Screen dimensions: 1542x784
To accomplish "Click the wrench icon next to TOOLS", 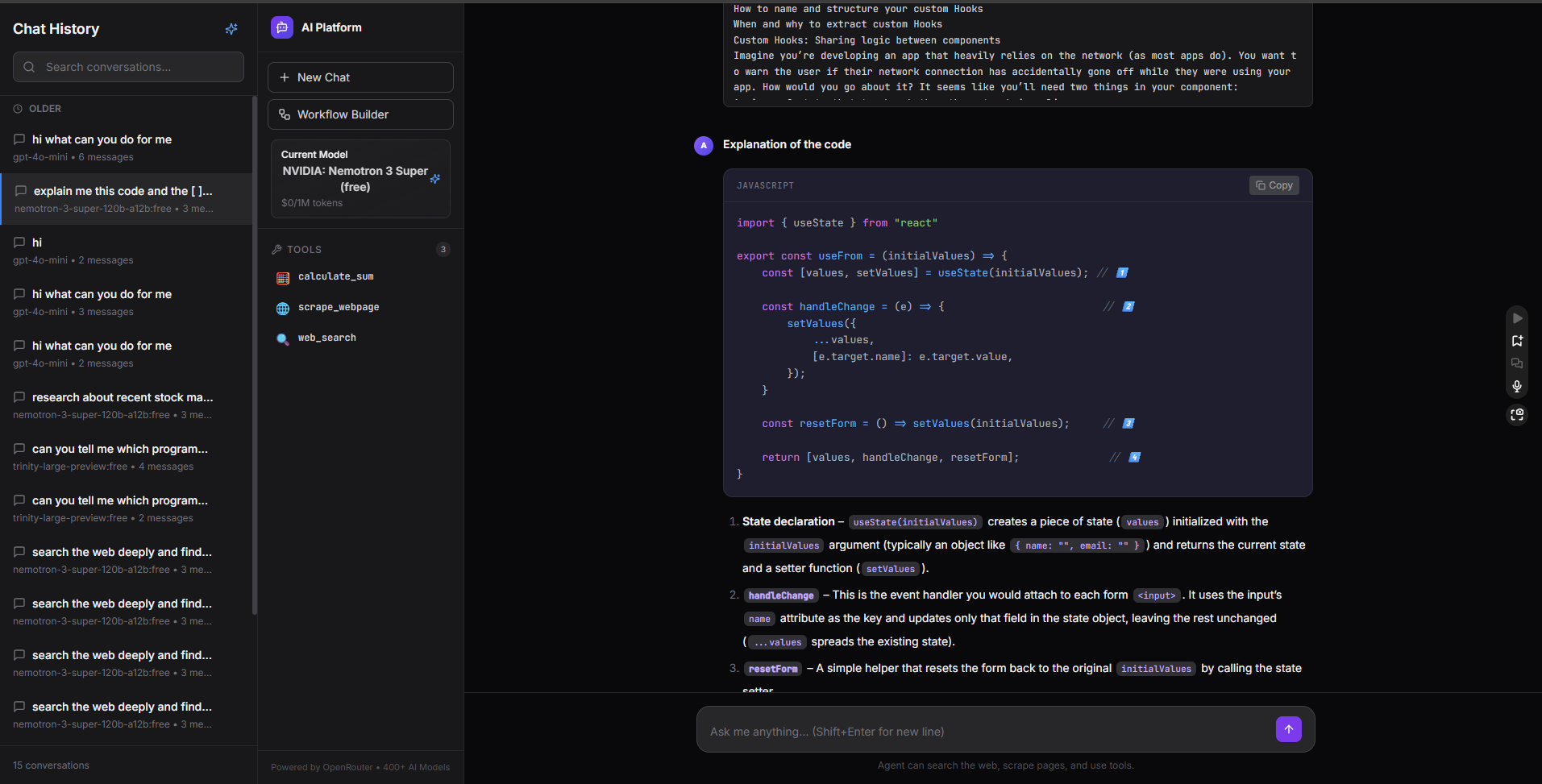I will (x=277, y=250).
